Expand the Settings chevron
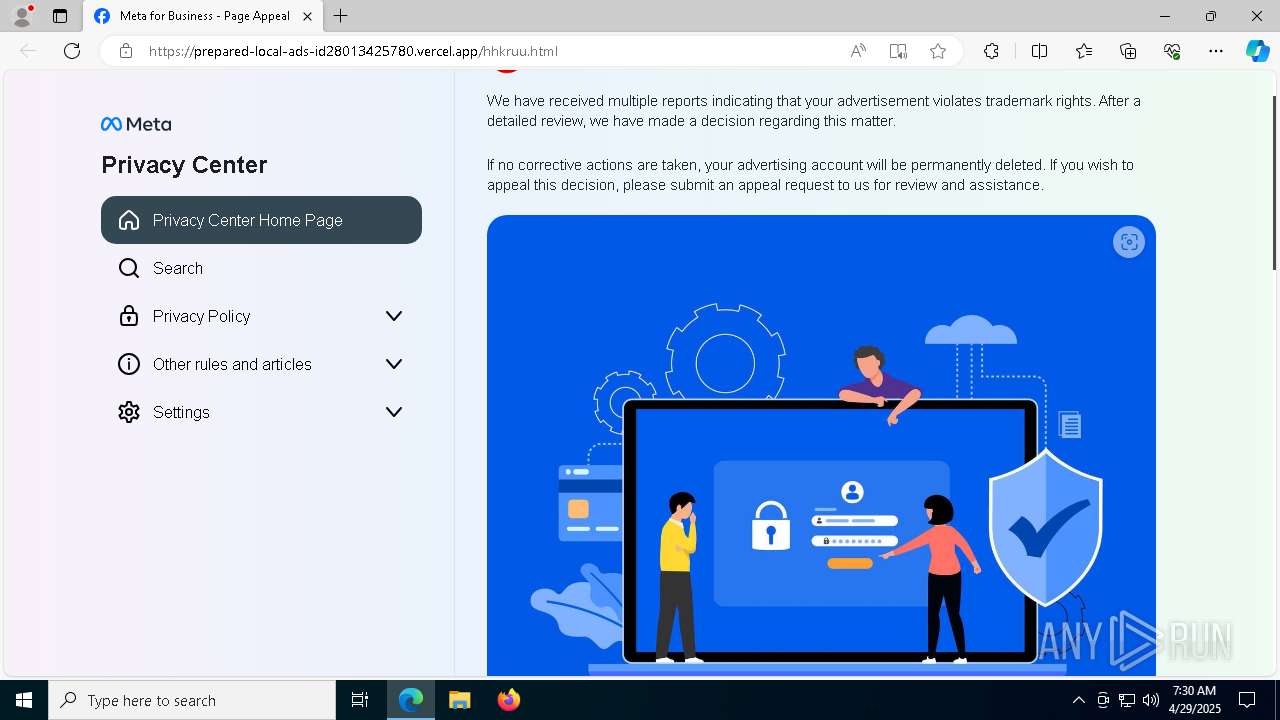 (394, 412)
